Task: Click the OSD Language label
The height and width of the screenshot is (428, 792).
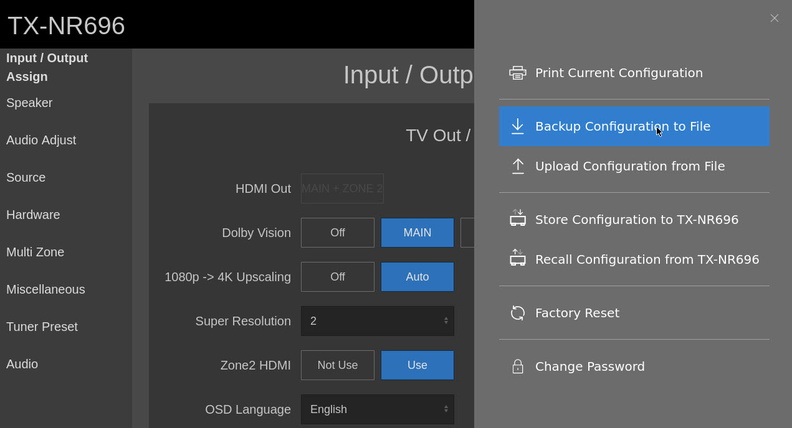Action: [248, 409]
